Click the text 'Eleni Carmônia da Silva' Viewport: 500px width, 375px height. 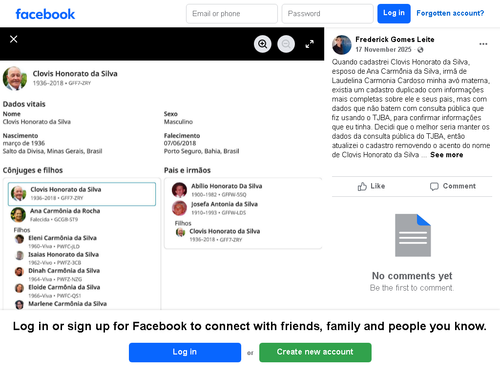[x=62, y=238]
